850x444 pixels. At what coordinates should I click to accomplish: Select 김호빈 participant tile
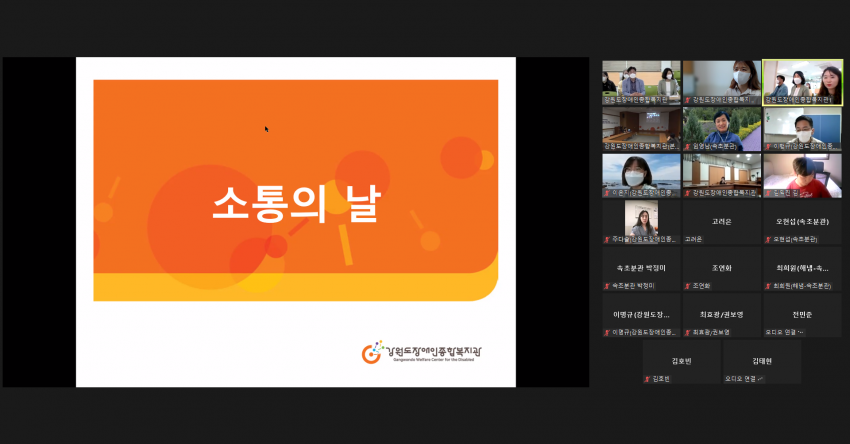coord(682,362)
